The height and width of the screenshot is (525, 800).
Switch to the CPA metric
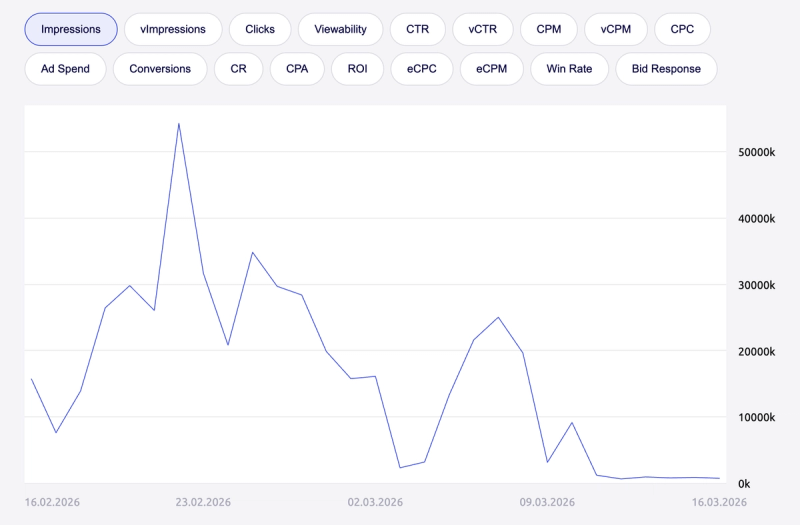pyautogui.click(x=297, y=69)
